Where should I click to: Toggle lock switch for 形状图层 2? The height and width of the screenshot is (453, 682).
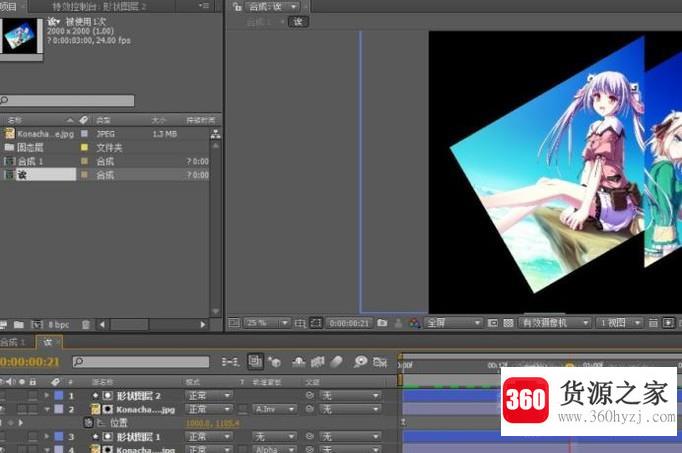33,396
